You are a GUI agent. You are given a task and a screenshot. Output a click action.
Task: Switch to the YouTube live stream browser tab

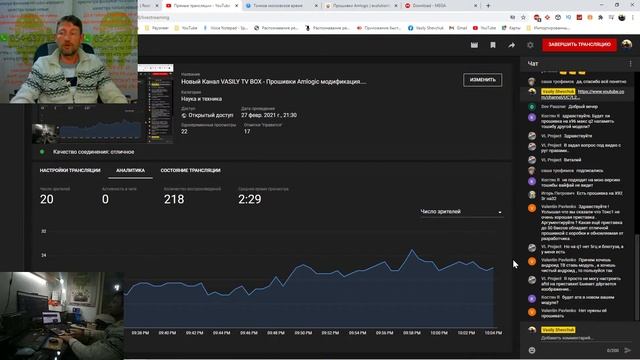pyautogui.click(x=201, y=6)
